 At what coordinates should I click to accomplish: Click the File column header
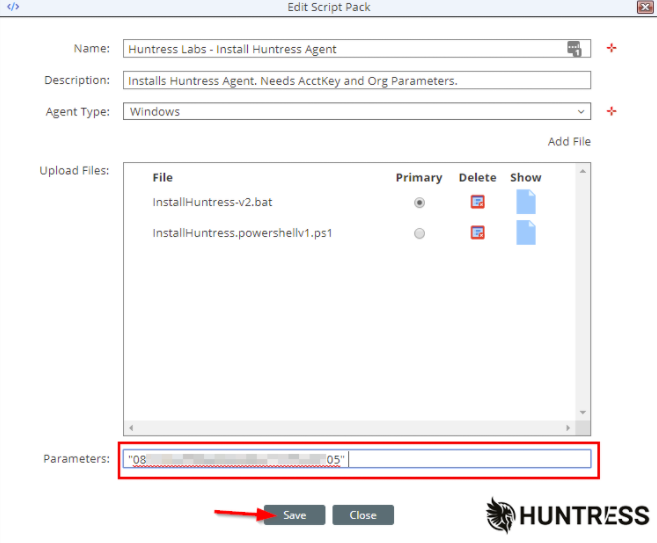coord(163,178)
